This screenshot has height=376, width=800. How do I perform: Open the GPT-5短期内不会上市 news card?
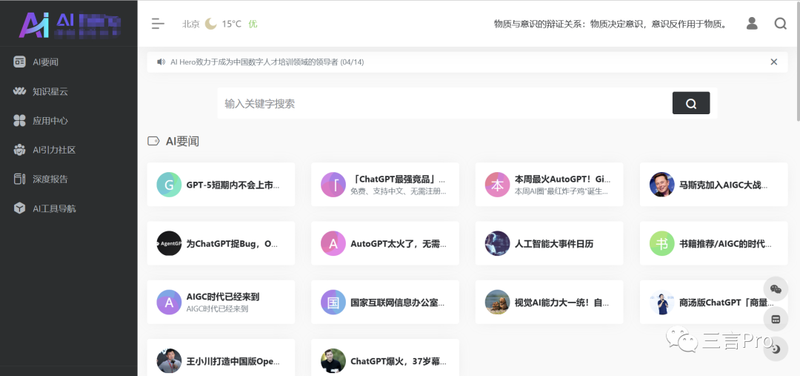pos(221,185)
